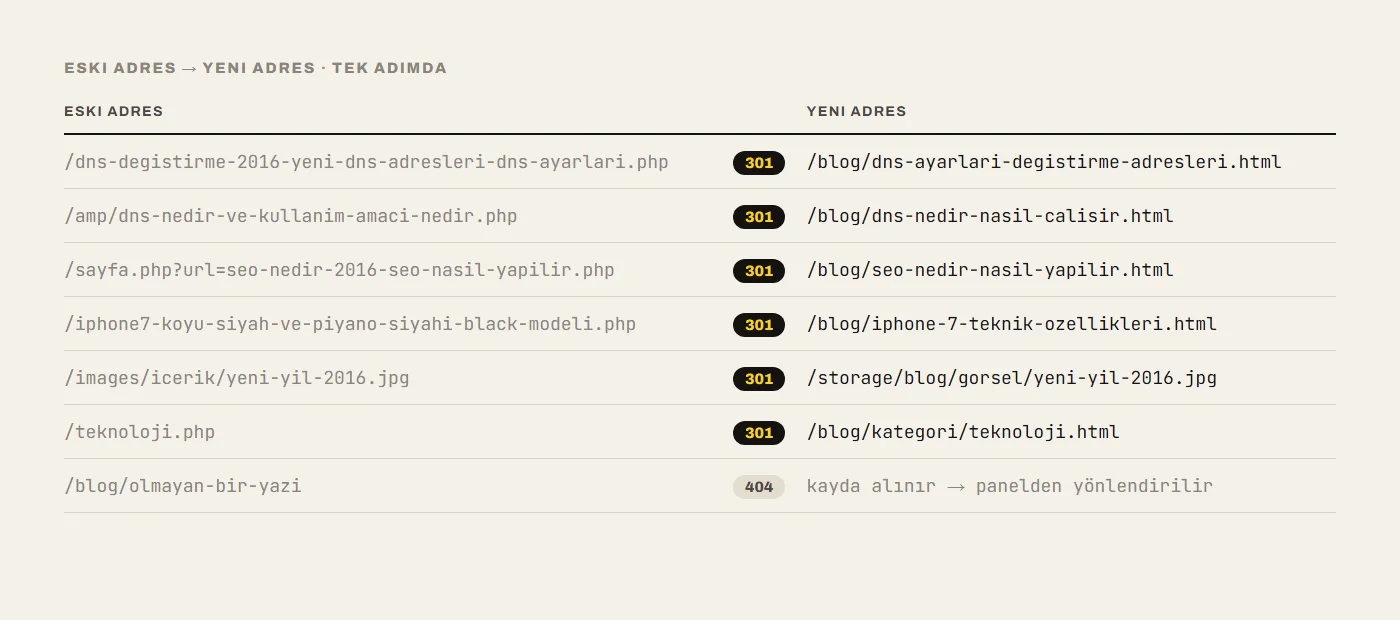Image resolution: width=1400 pixels, height=620 pixels.
Task: Click the 301 badge in teknoloji.php row
Action: tap(759, 433)
